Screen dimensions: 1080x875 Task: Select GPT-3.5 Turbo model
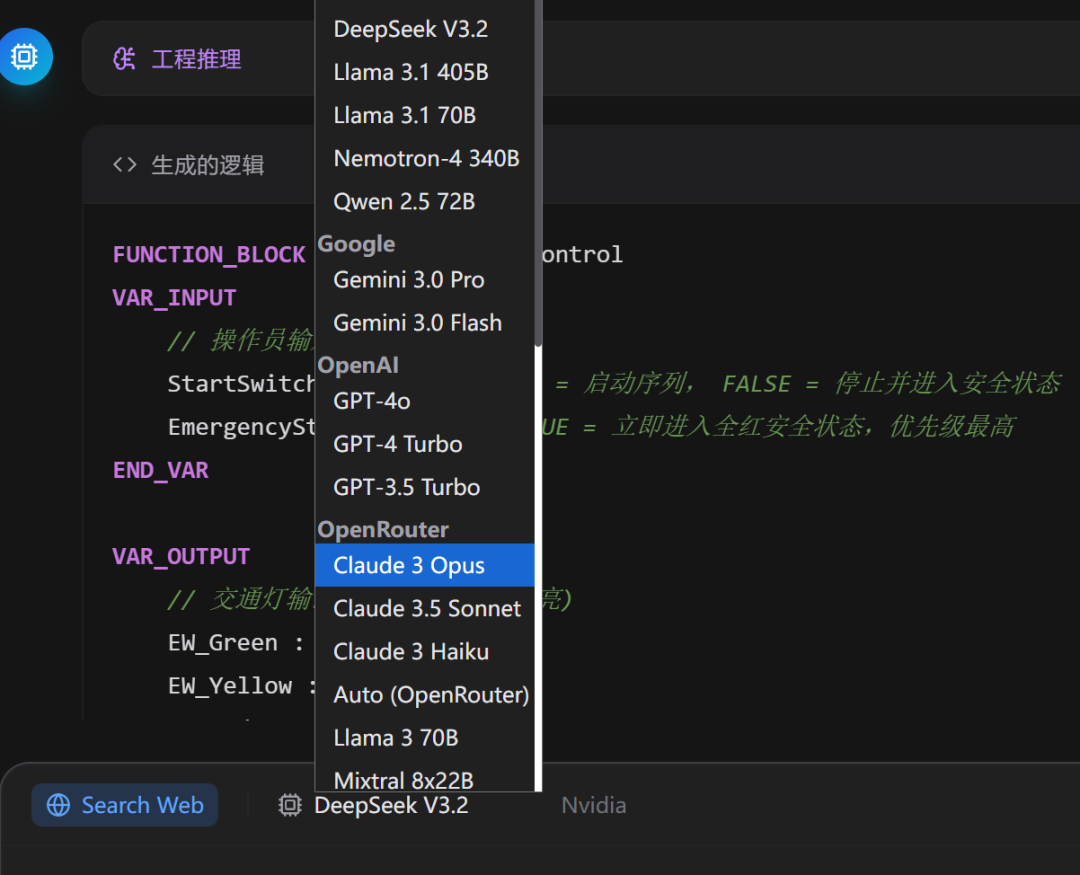click(424, 487)
